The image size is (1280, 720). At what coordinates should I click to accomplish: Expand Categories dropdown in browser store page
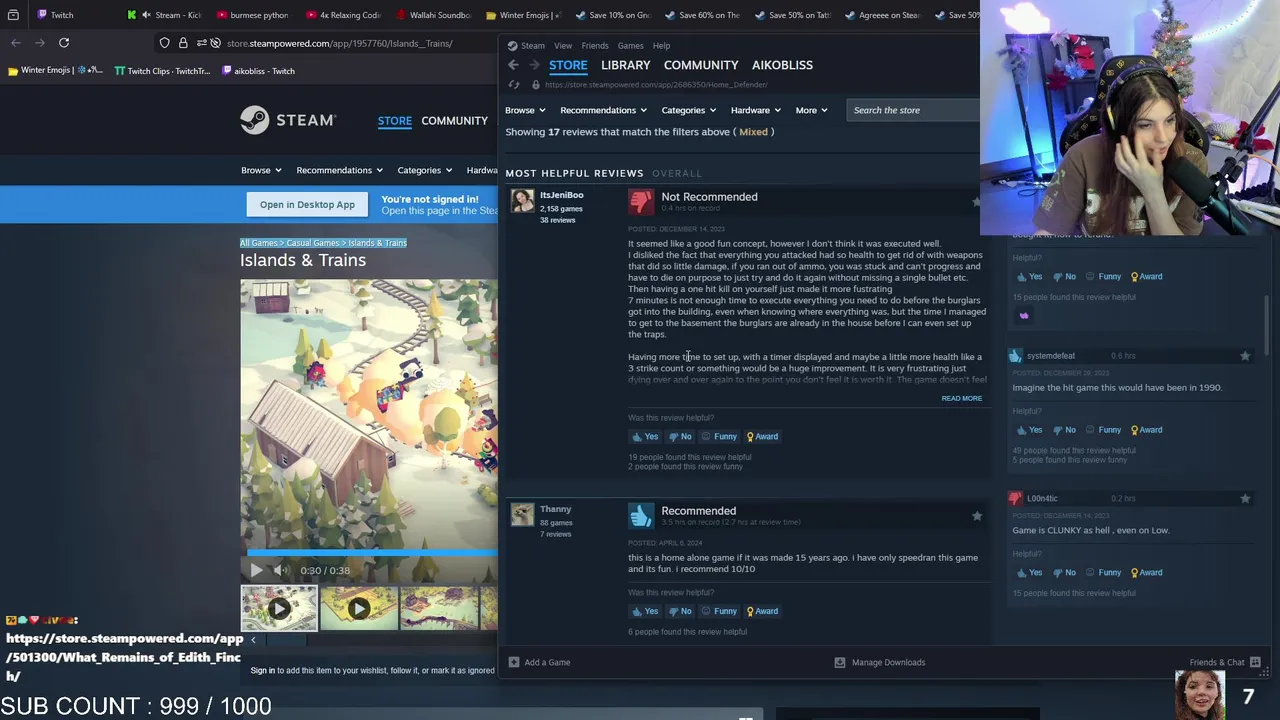[x=425, y=170]
